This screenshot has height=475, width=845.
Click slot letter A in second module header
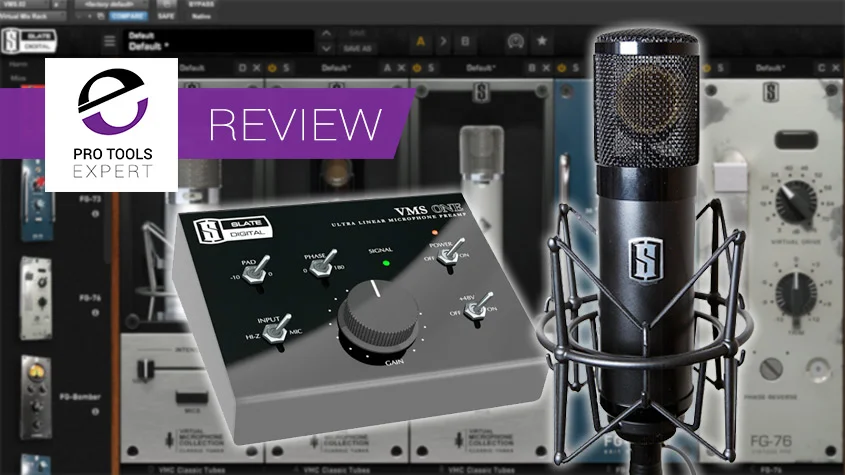[387, 68]
